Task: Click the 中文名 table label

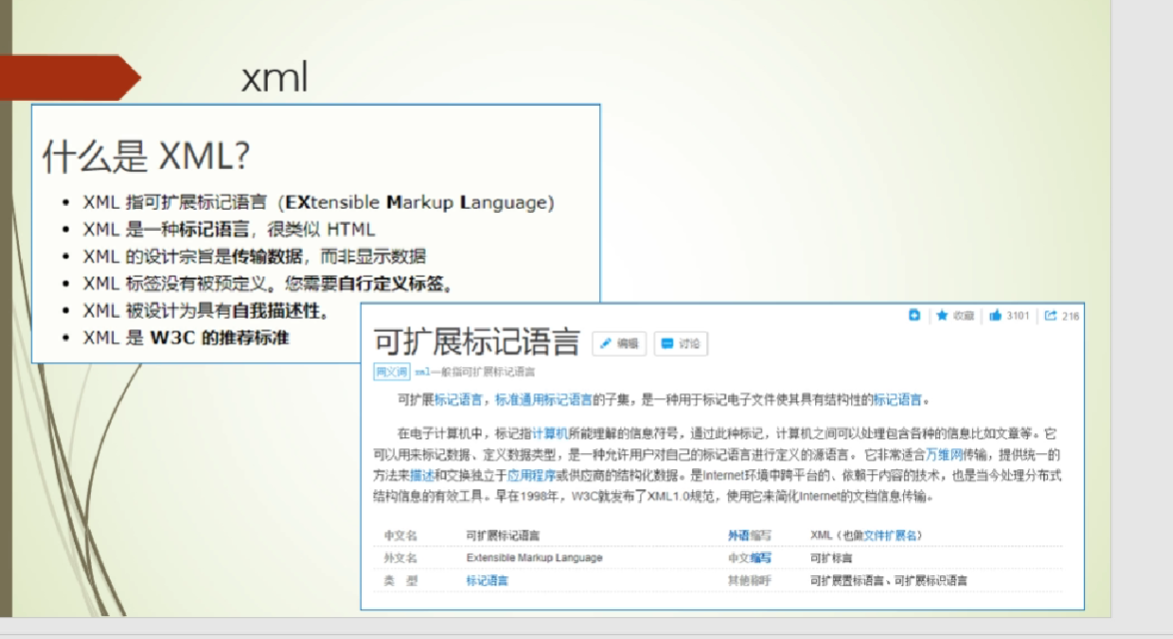Action: point(400,535)
